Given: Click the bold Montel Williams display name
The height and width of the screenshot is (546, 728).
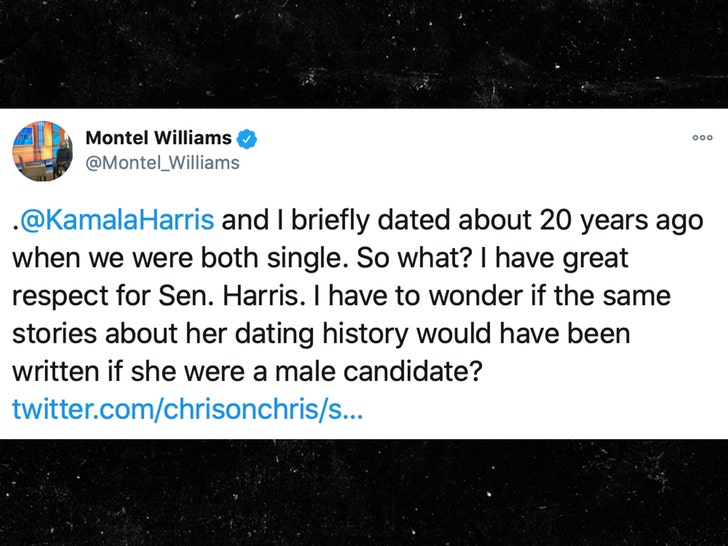Looking at the screenshot, I should (x=158, y=138).
